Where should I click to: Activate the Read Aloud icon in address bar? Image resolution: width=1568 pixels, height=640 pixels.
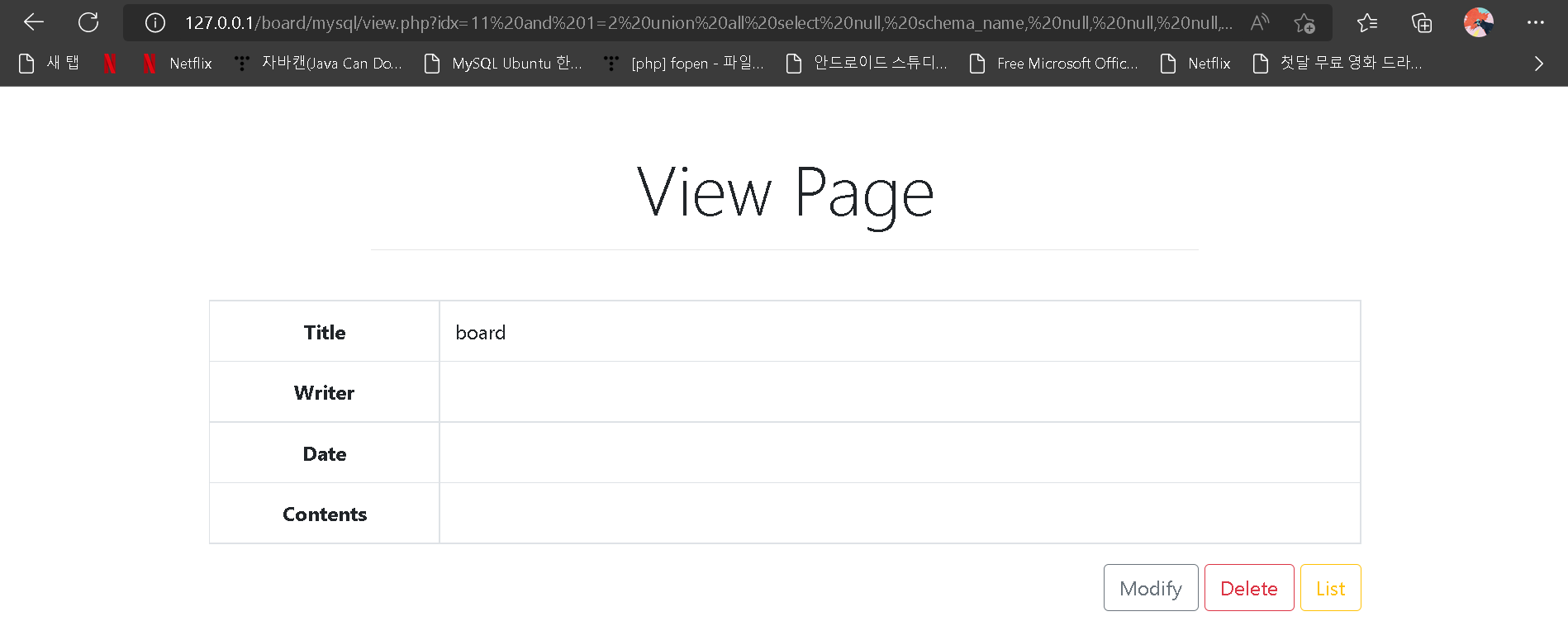click(1259, 22)
